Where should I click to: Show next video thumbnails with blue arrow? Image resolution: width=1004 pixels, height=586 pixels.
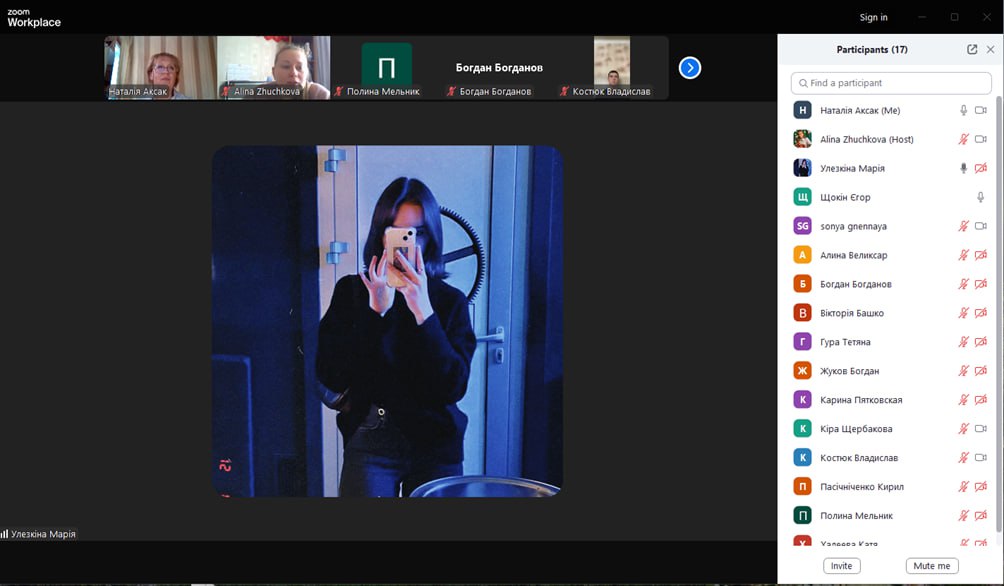pos(690,68)
